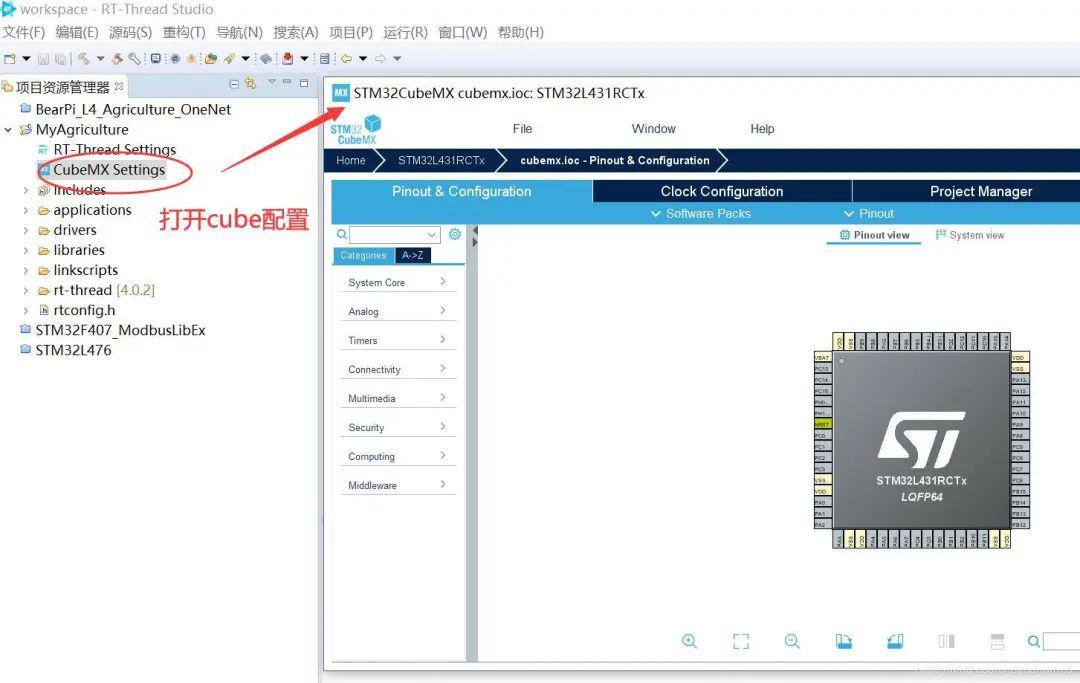
Task: Switch to Clock Configuration tab
Action: (722, 191)
